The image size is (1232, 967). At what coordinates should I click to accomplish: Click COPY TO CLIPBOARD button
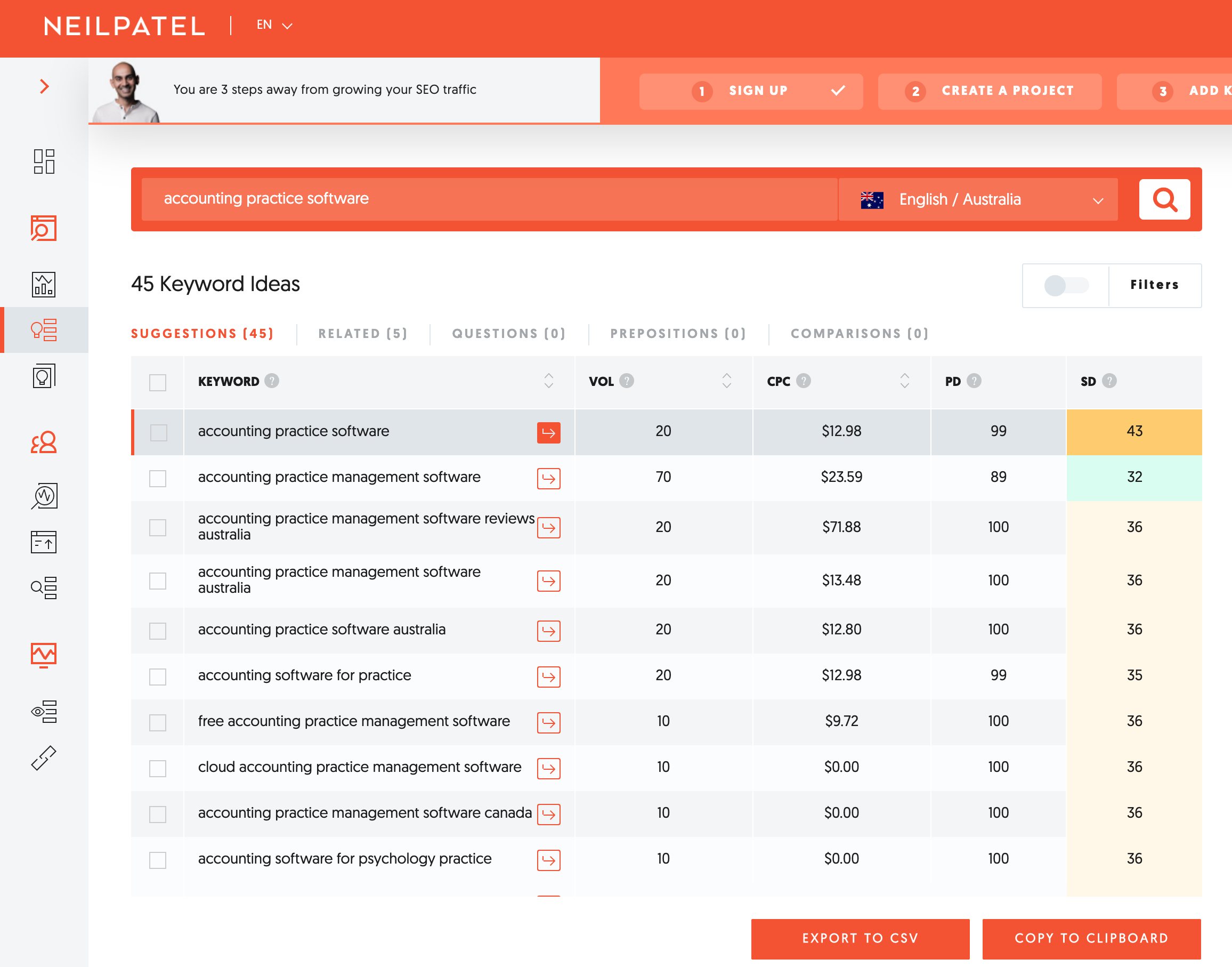(x=1091, y=938)
